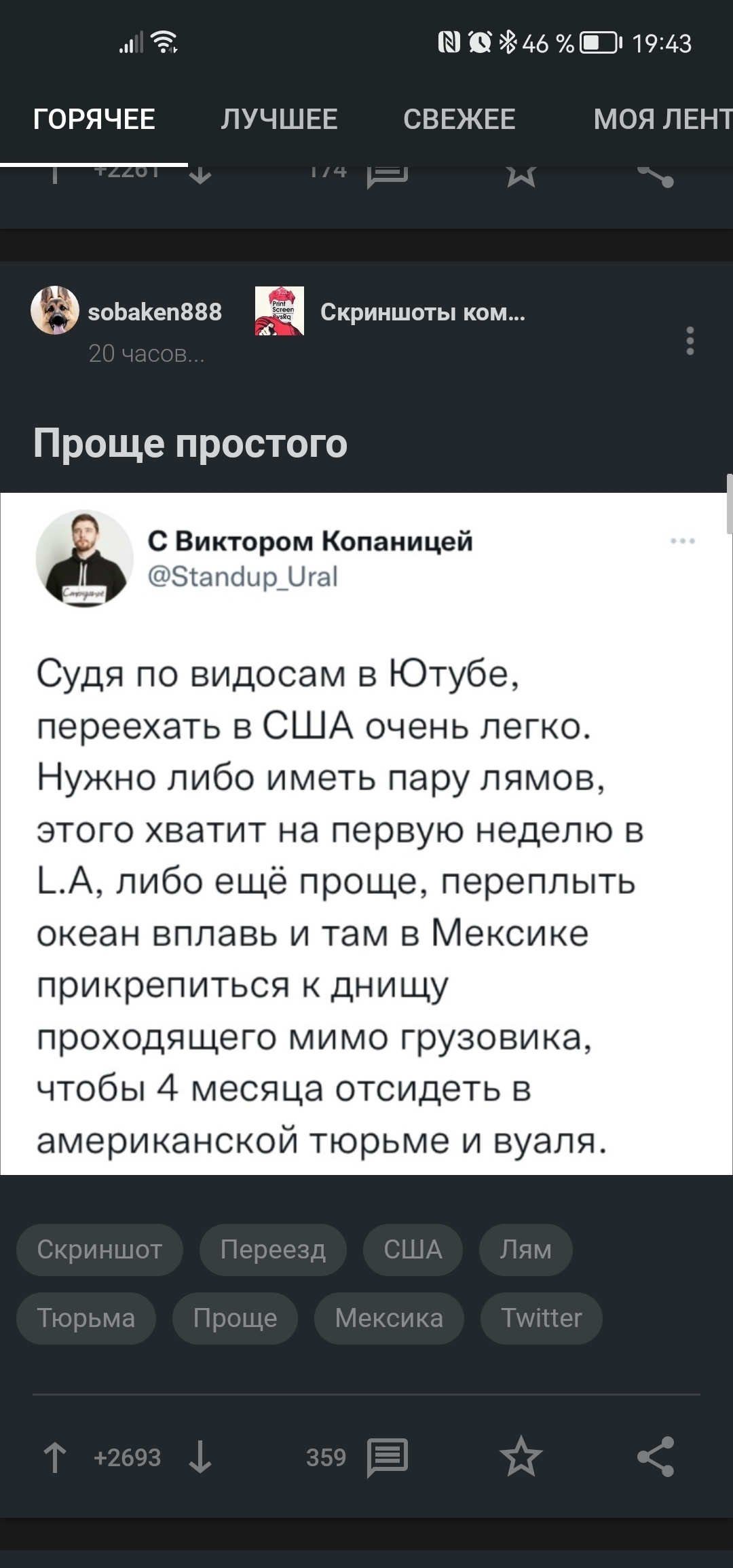Open the "Twitter" tag
The height and width of the screenshot is (1568, 733).
541,1318
